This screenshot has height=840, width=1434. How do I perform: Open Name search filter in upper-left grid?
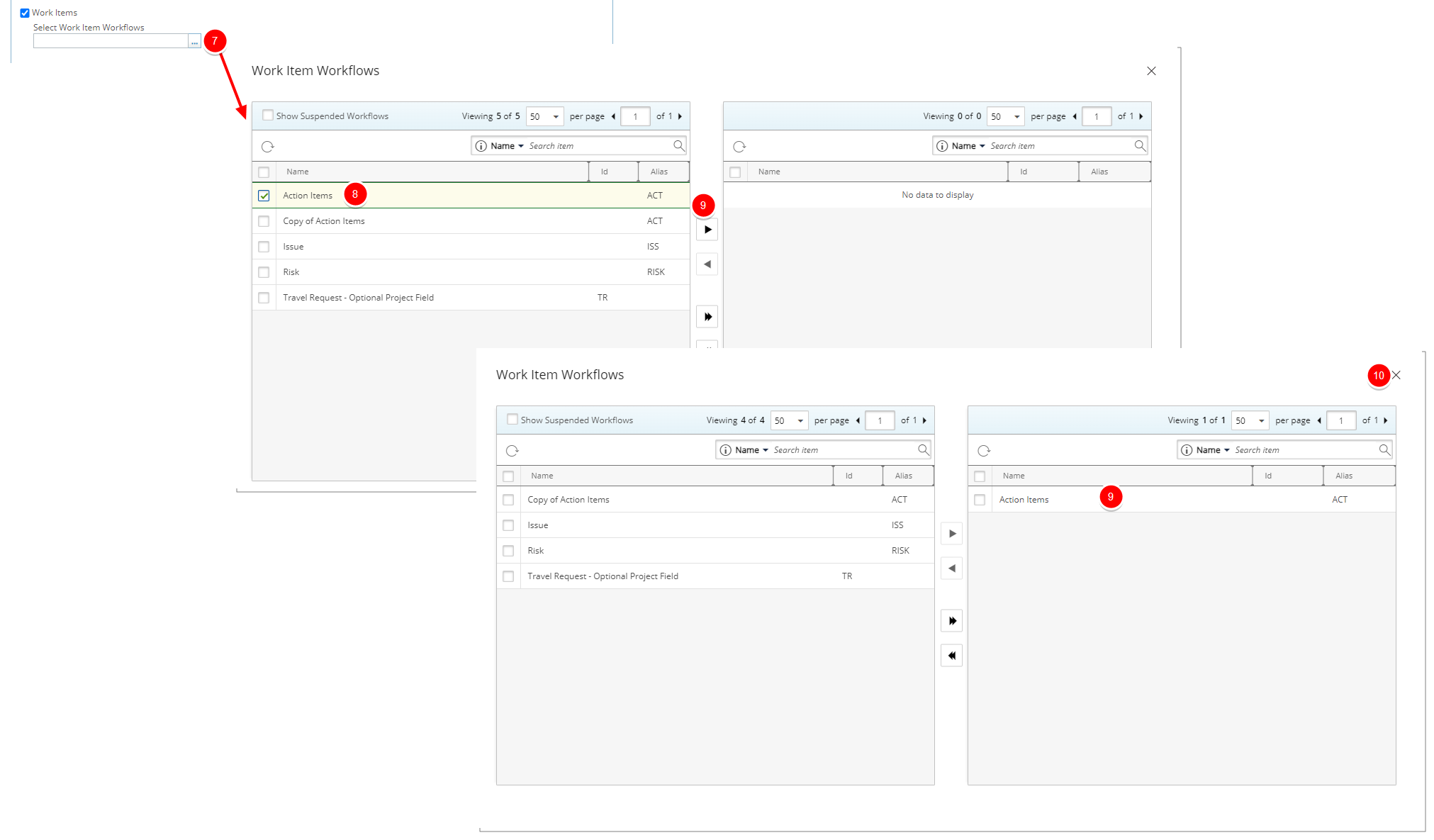[x=507, y=146]
